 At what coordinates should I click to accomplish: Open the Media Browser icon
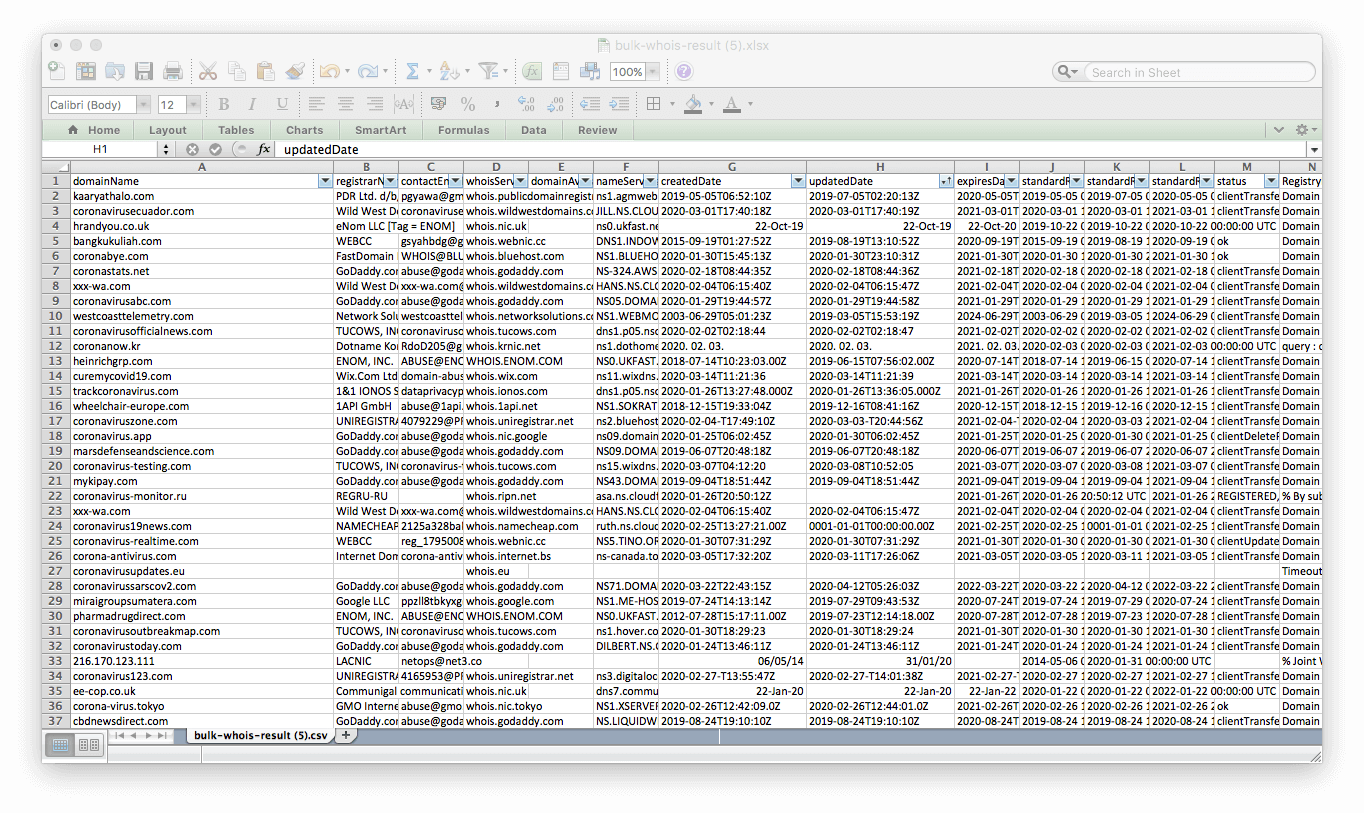tap(590, 71)
